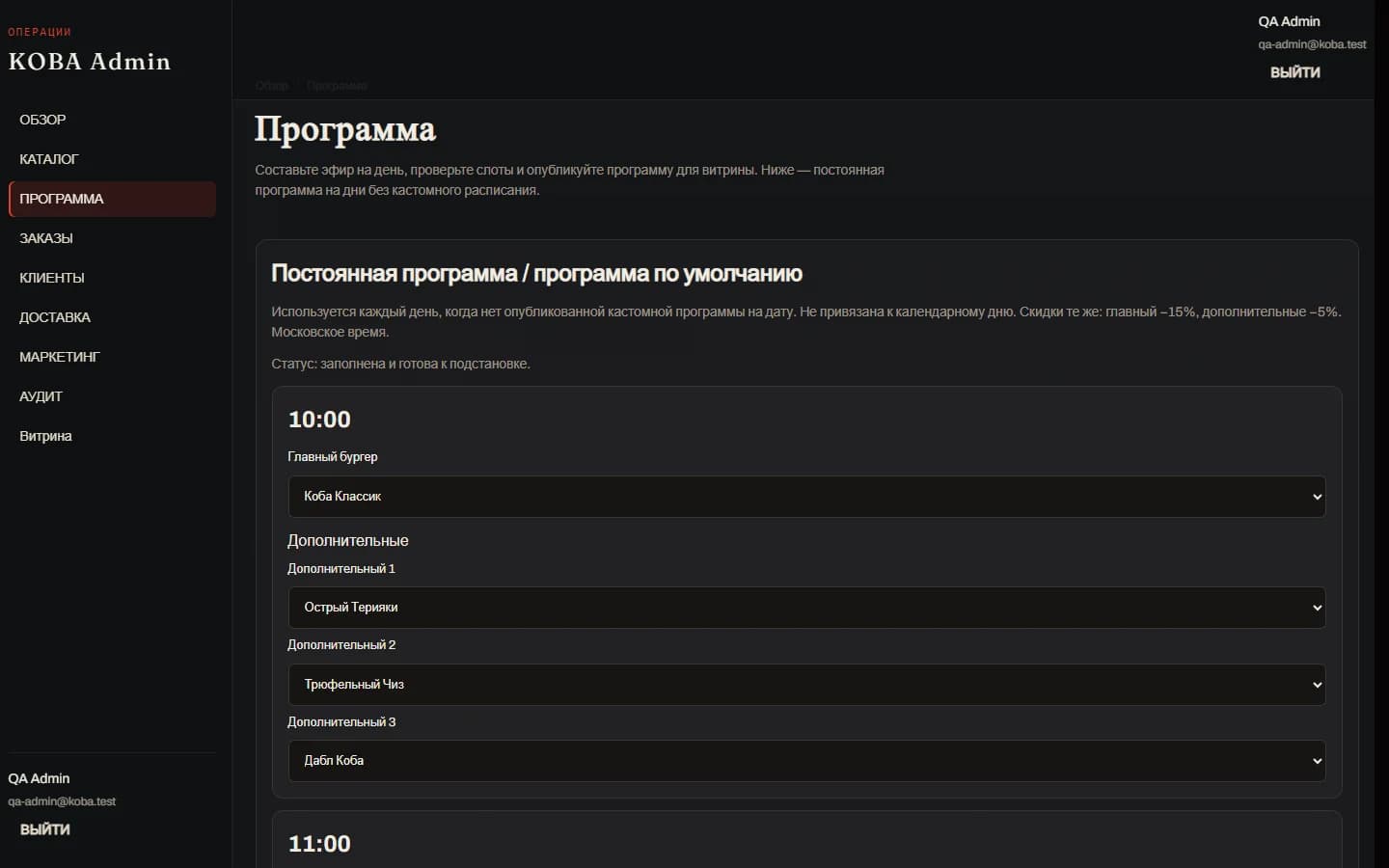Click the 10:00 slot heading

tap(319, 420)
